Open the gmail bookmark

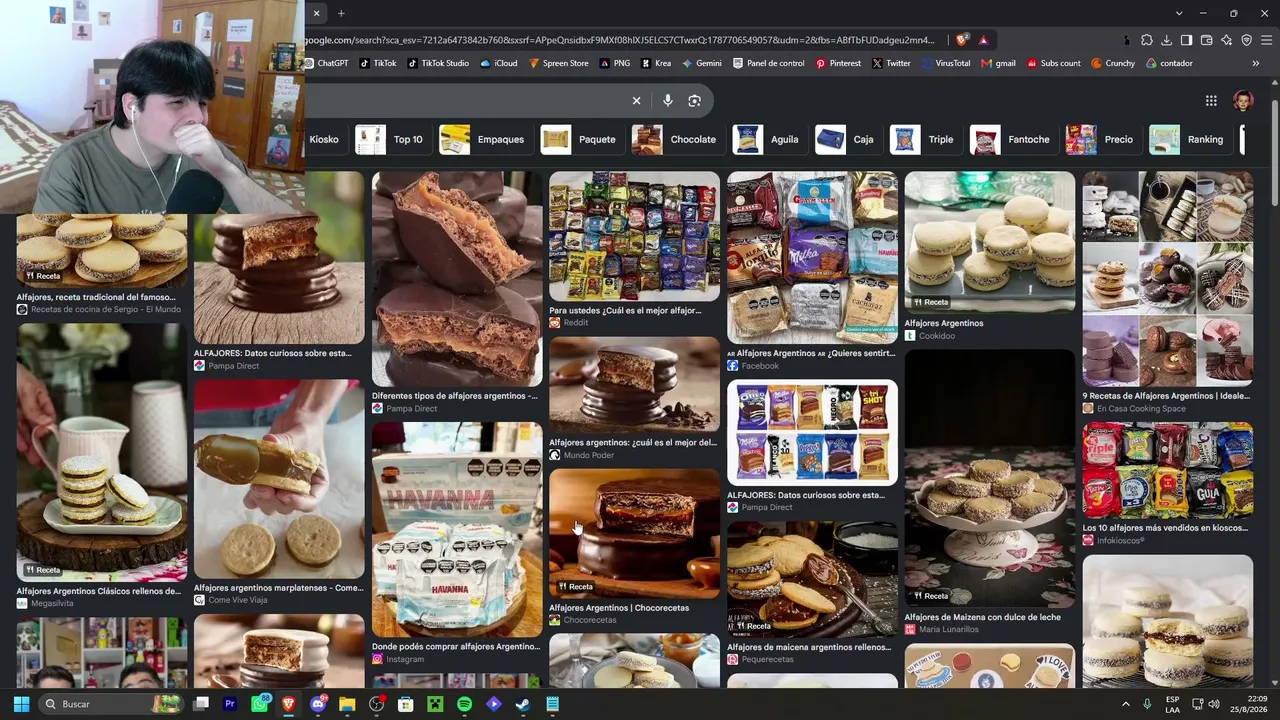998,63
